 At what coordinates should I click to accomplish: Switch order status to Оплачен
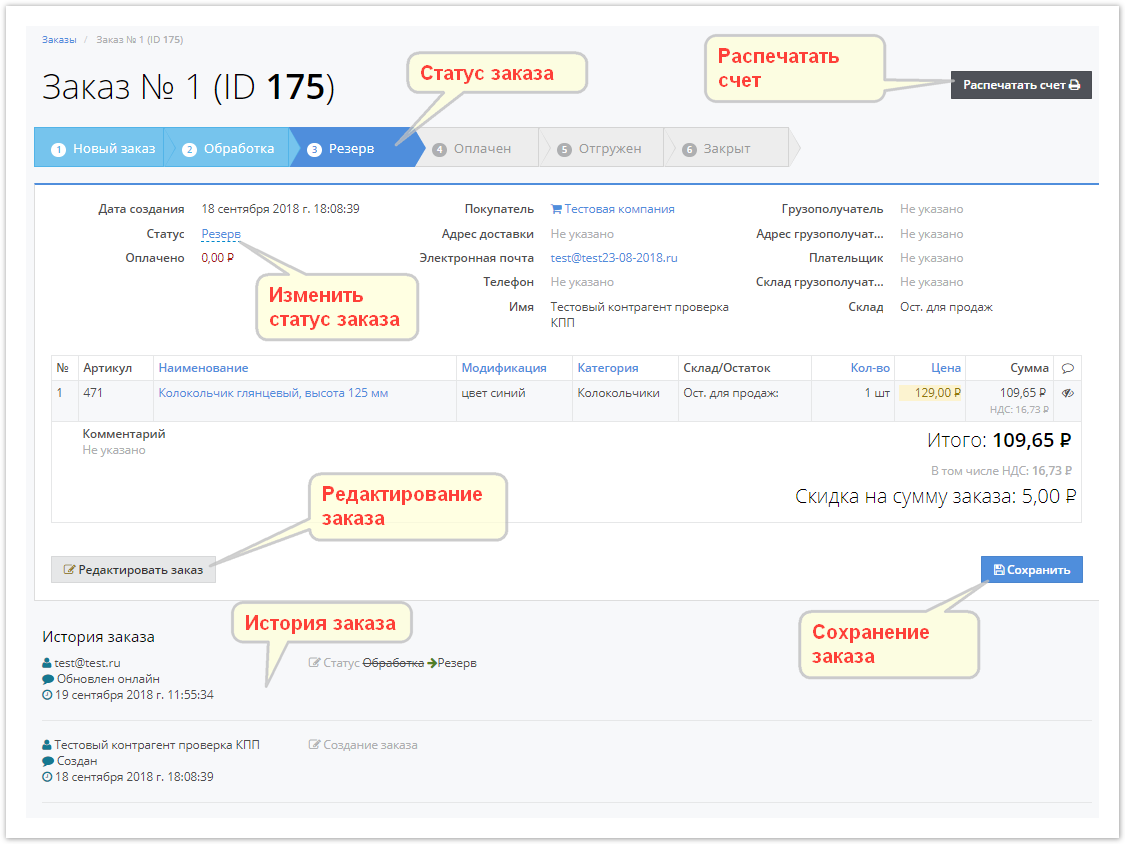point(481,149)
